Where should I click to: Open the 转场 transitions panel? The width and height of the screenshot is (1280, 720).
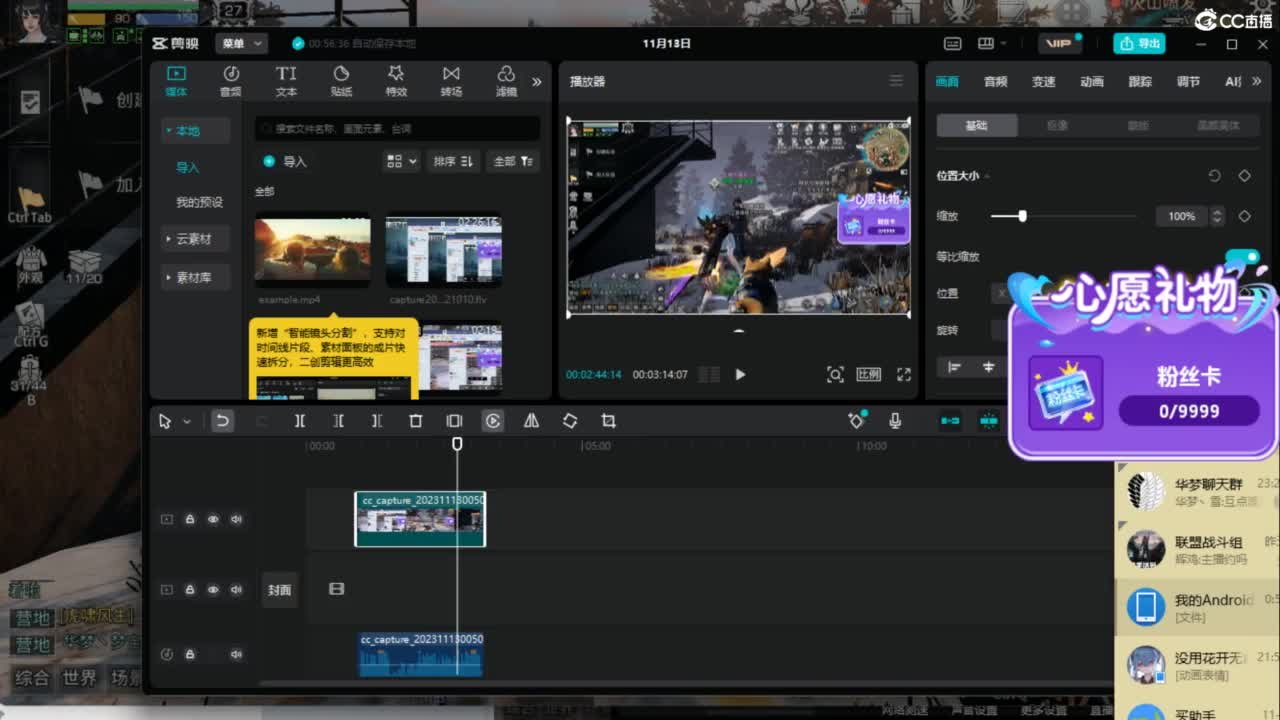pos(451,81)
